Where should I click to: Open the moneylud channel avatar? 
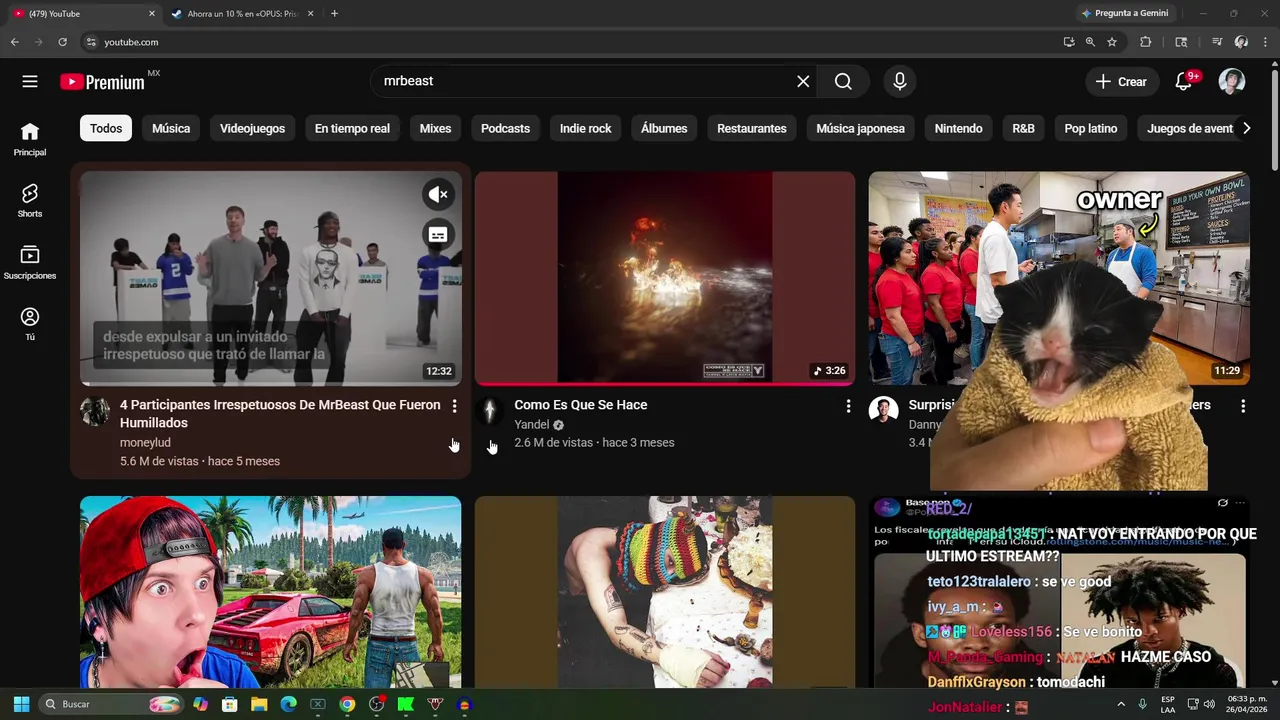(95, 411)
